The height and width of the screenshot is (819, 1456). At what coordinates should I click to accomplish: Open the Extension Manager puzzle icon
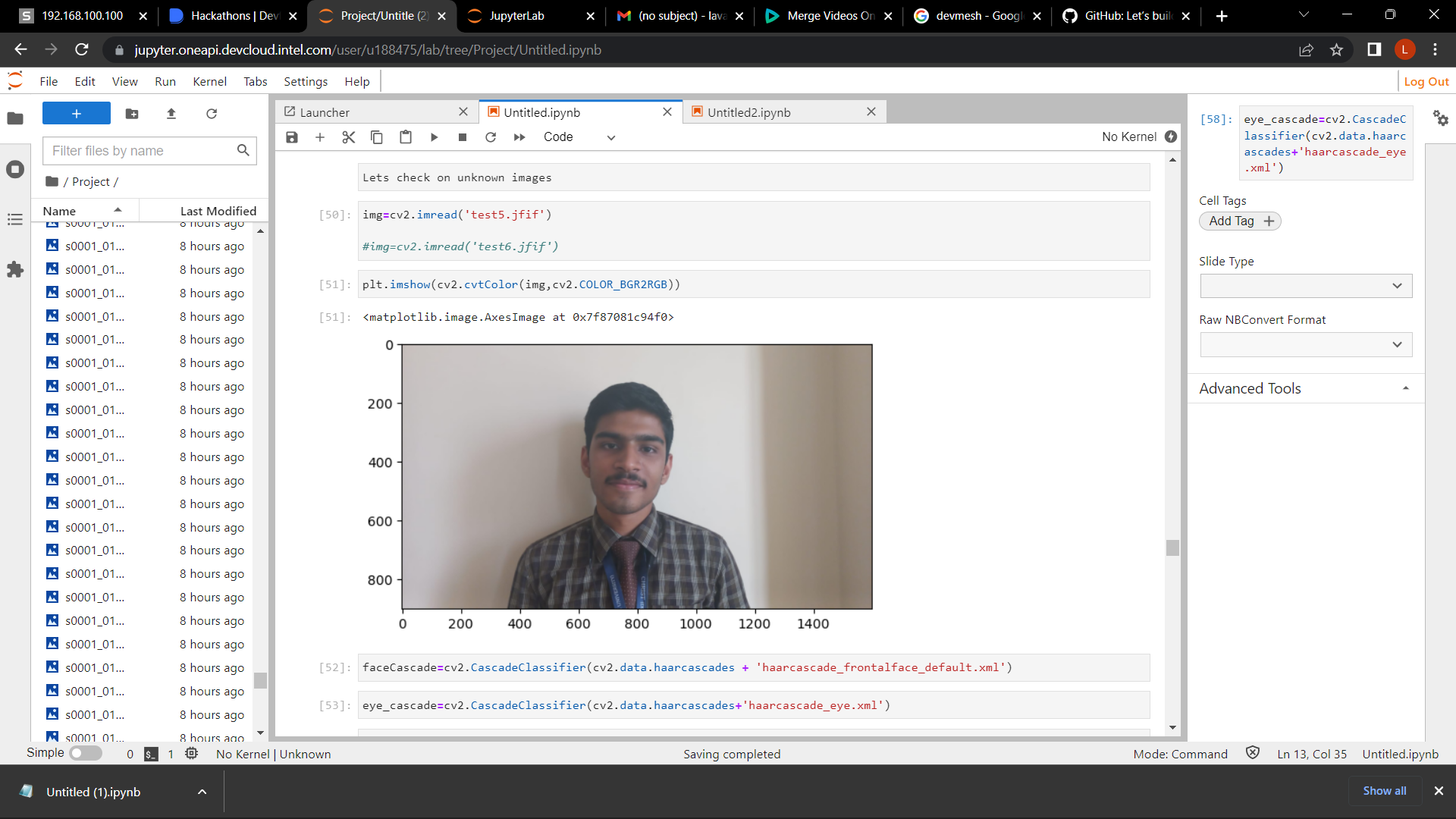(x=15, y=269)
